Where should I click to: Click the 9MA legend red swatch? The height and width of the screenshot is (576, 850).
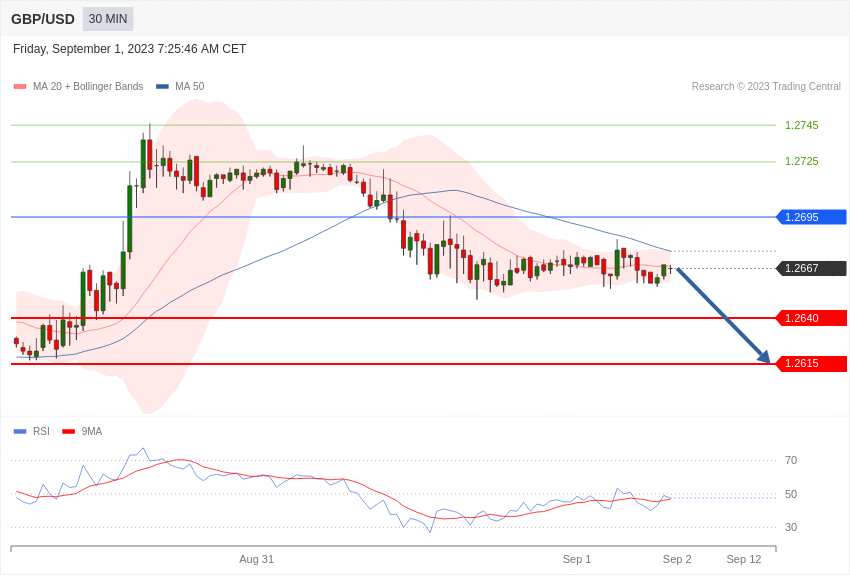point(69,432)
